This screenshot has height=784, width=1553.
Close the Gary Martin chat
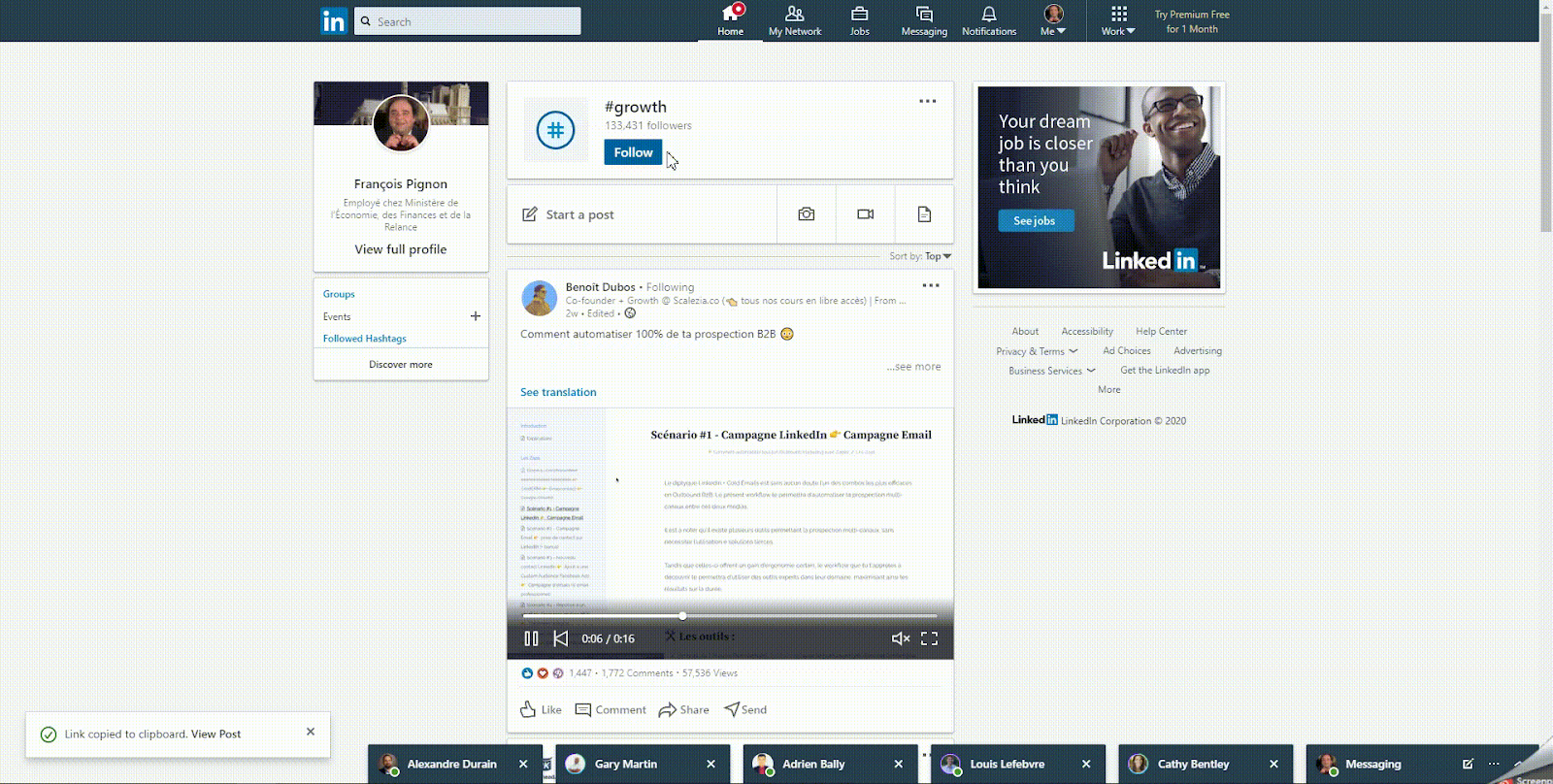711,764
